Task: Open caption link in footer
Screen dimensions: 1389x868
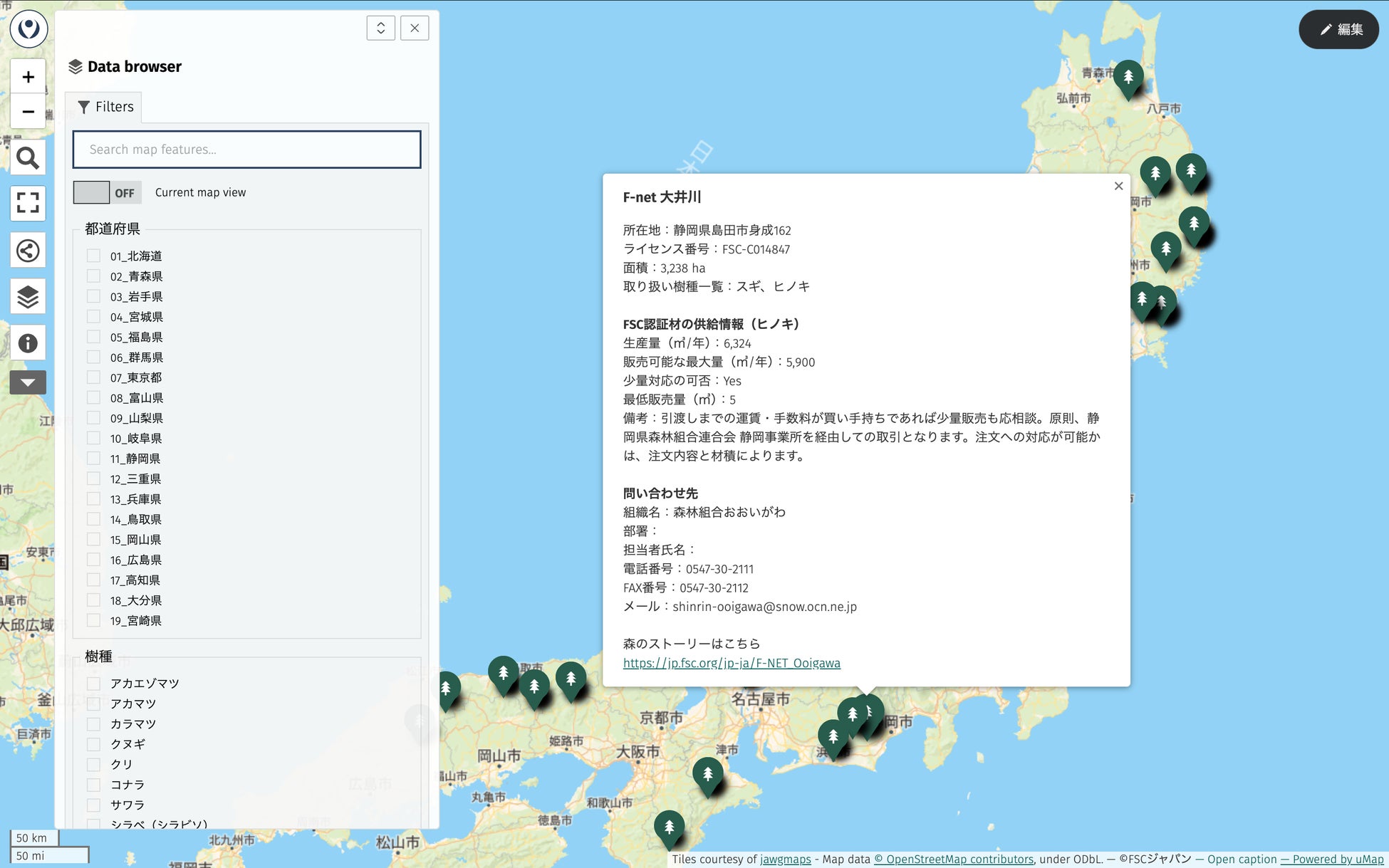Action: 1242,859
